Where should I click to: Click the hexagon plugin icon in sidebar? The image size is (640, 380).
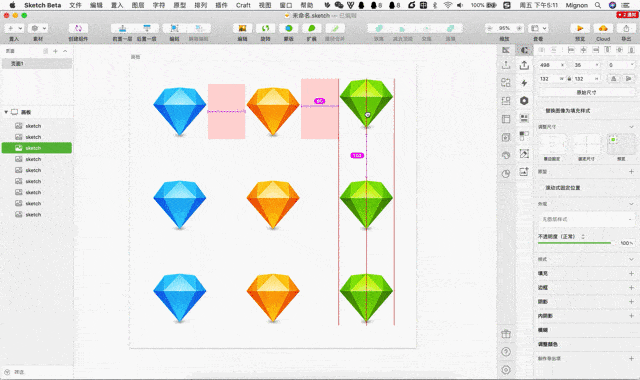pyautogui.click(x=524, y=100)
